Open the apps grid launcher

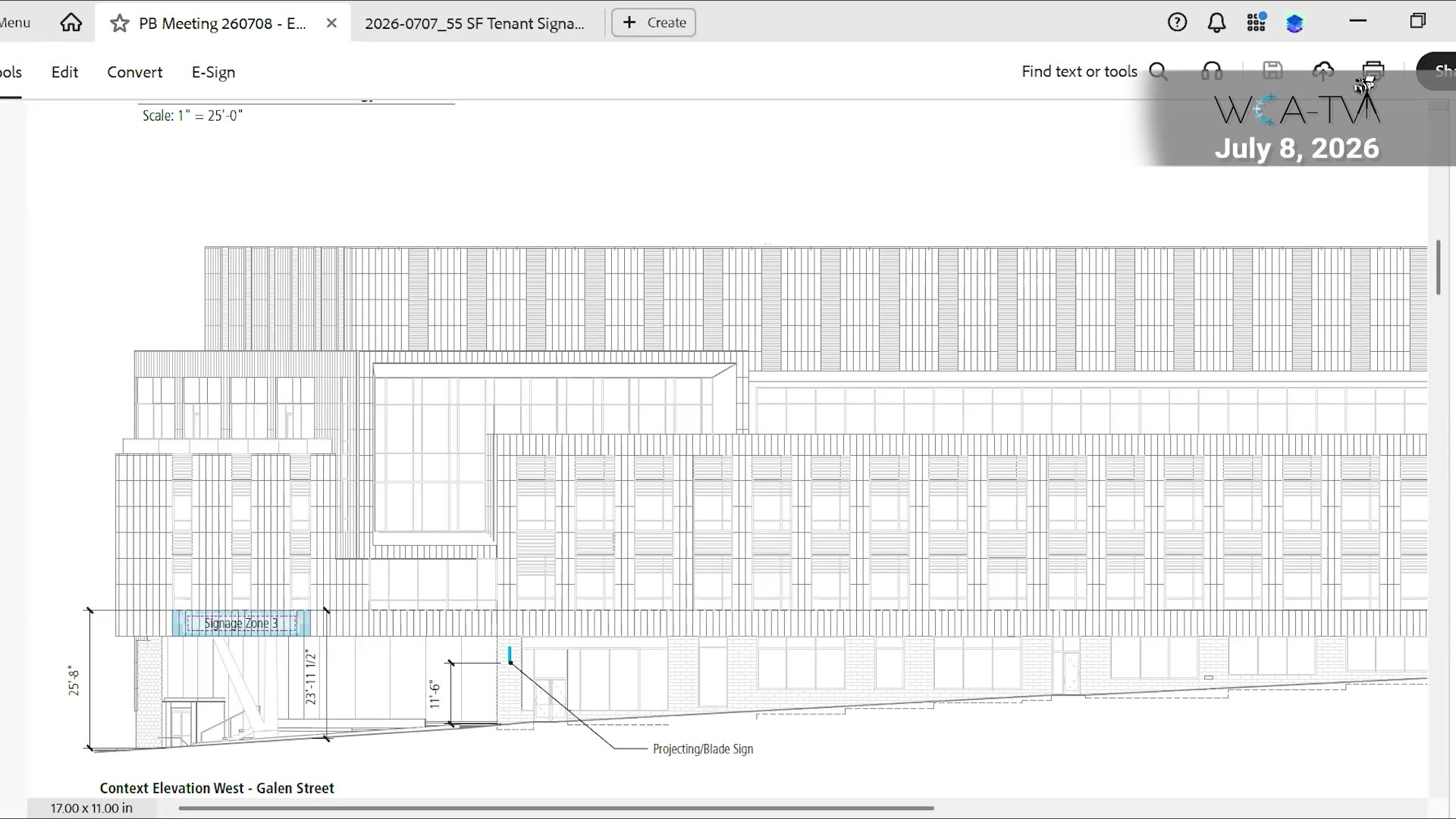pos(1257,23)
